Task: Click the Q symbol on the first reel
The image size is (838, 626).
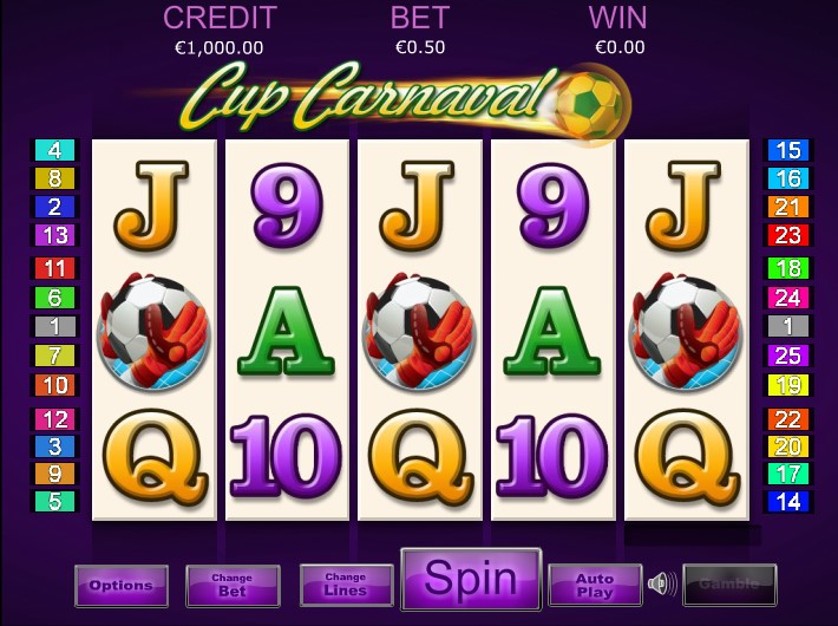Action: 154,458
